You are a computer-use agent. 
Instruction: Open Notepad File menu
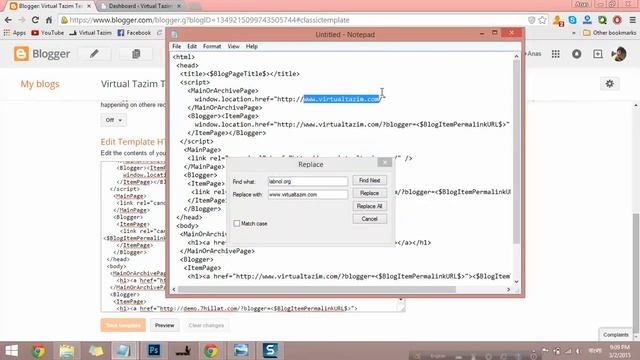pyautogui.click(x=176, y=47)
